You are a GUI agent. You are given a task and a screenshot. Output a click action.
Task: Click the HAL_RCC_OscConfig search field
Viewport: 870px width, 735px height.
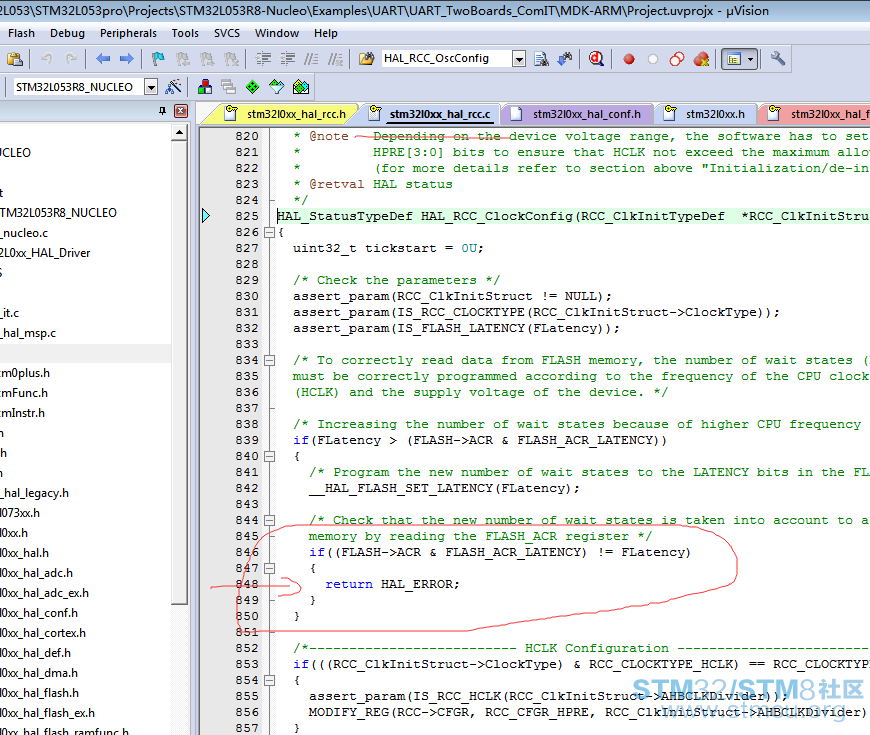click(x=446, y=58)
